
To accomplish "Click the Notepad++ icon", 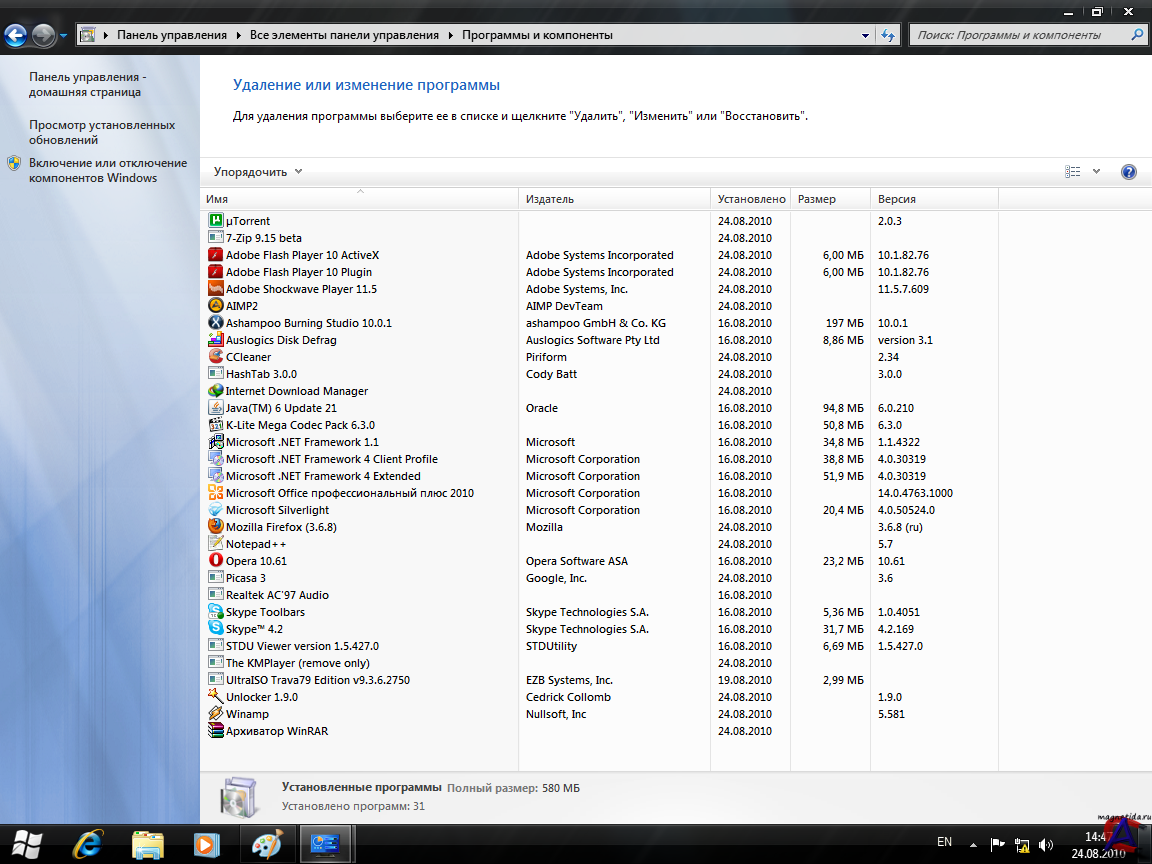I will click(x=215, y=544).
